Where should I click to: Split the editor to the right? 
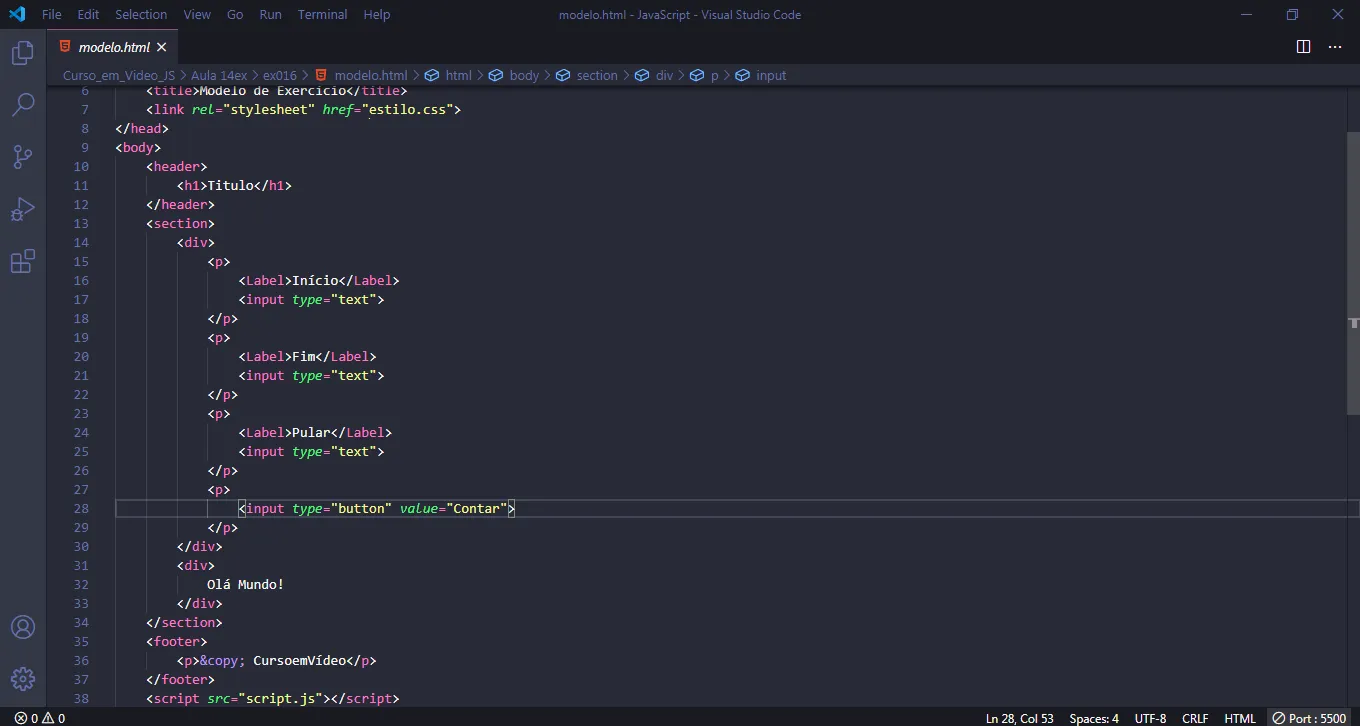tap(1303, 47)
